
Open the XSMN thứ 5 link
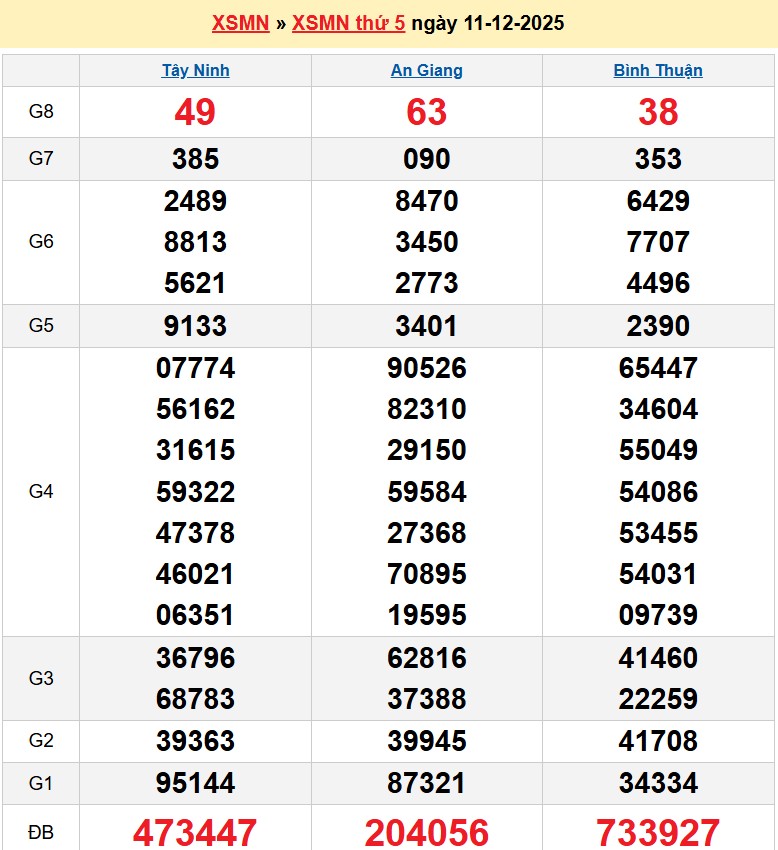348,23
